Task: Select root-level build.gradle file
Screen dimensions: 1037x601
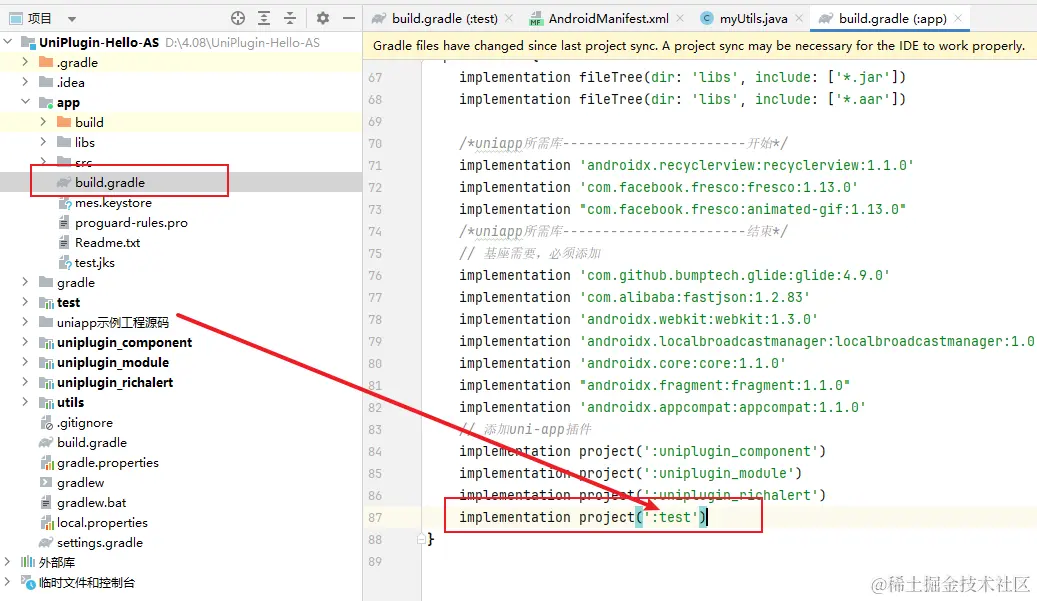Action: click(x=91, y=442)
